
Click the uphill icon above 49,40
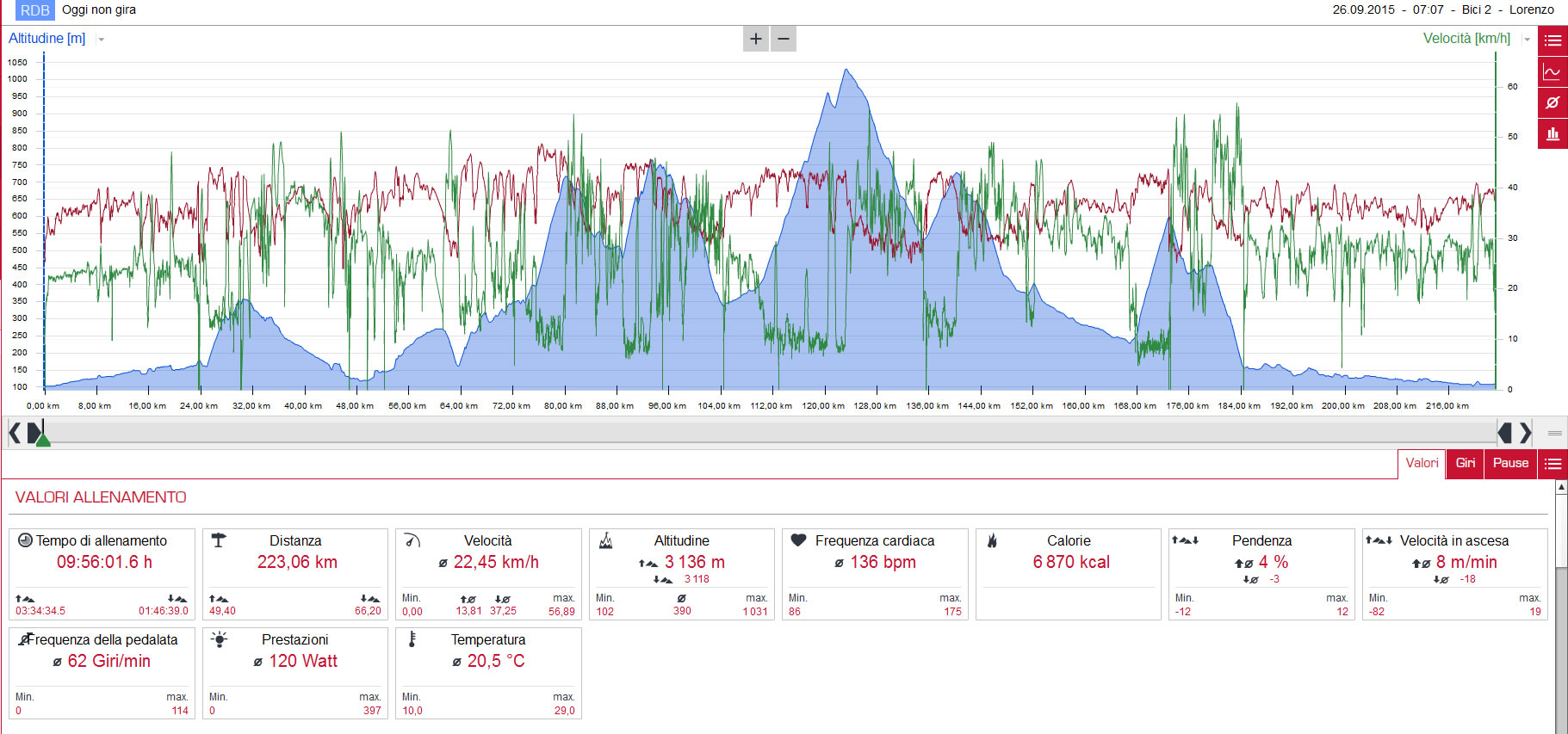[x=219, y=598]
